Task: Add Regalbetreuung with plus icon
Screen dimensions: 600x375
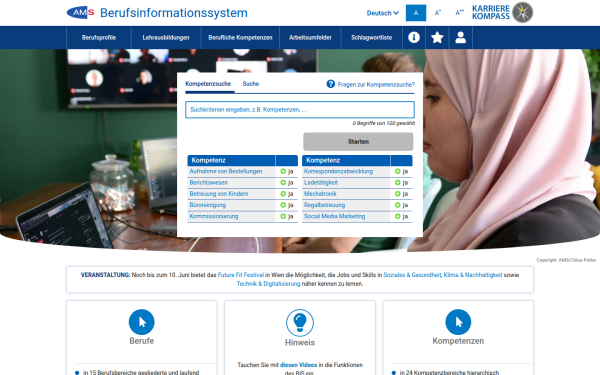Action: [x=398, y=205]
